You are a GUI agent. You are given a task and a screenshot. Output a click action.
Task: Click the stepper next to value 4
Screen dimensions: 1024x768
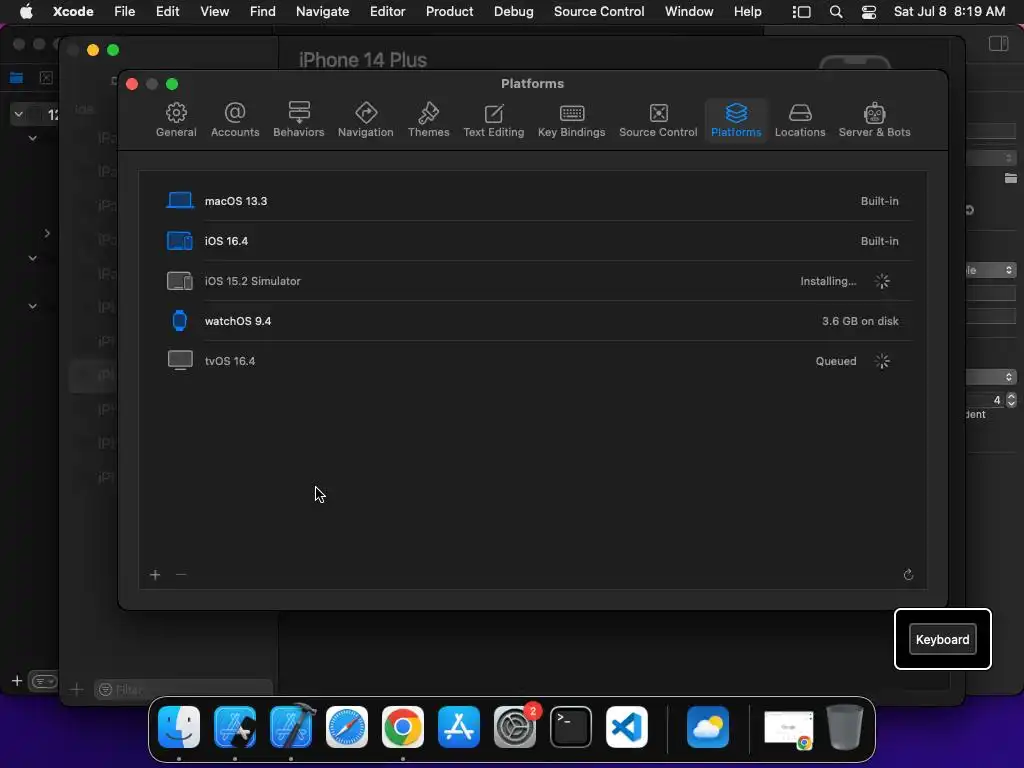pos(1011,400)
